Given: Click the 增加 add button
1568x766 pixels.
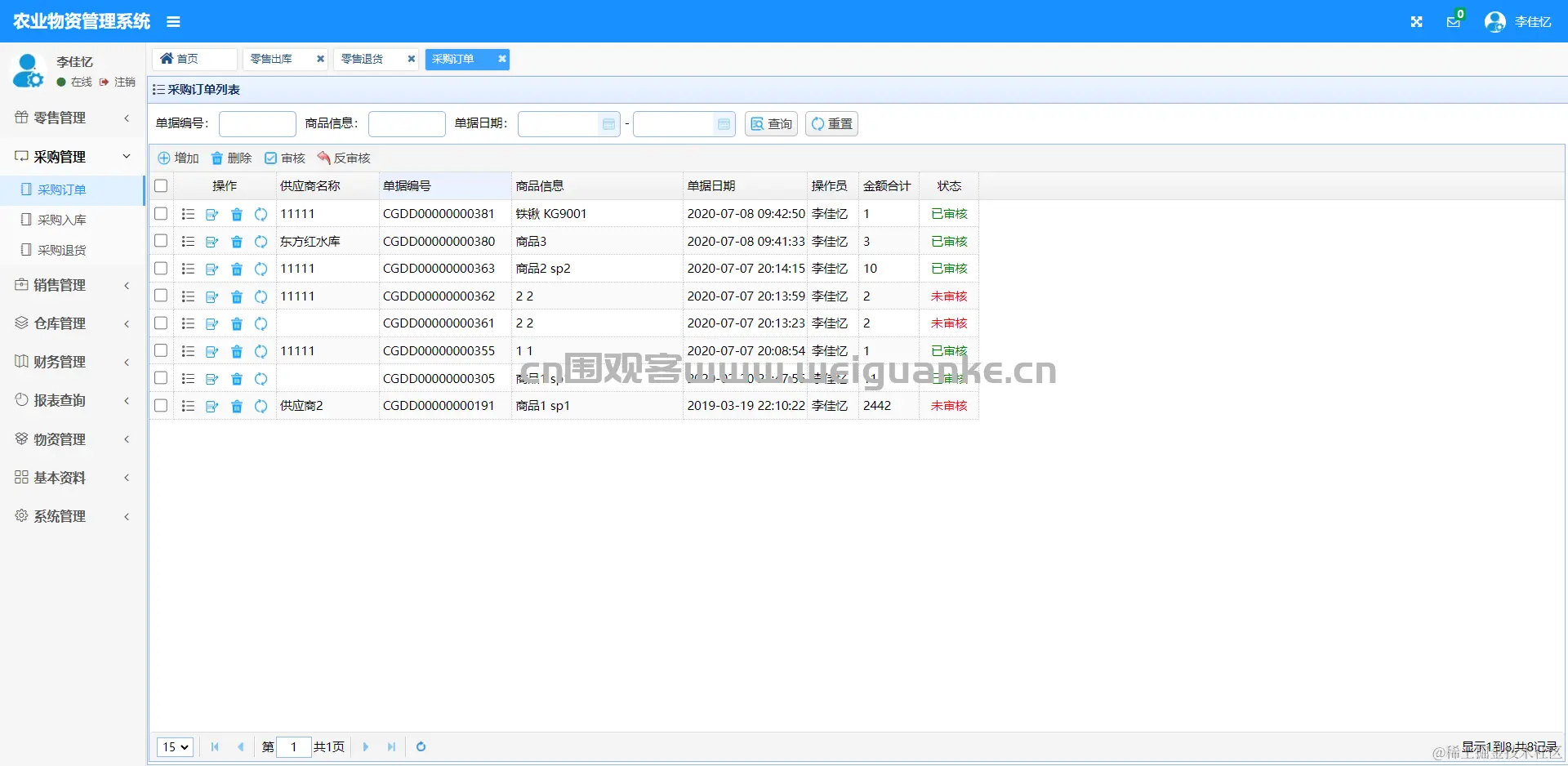Looking at the screenshot, I should coord(178,158).
